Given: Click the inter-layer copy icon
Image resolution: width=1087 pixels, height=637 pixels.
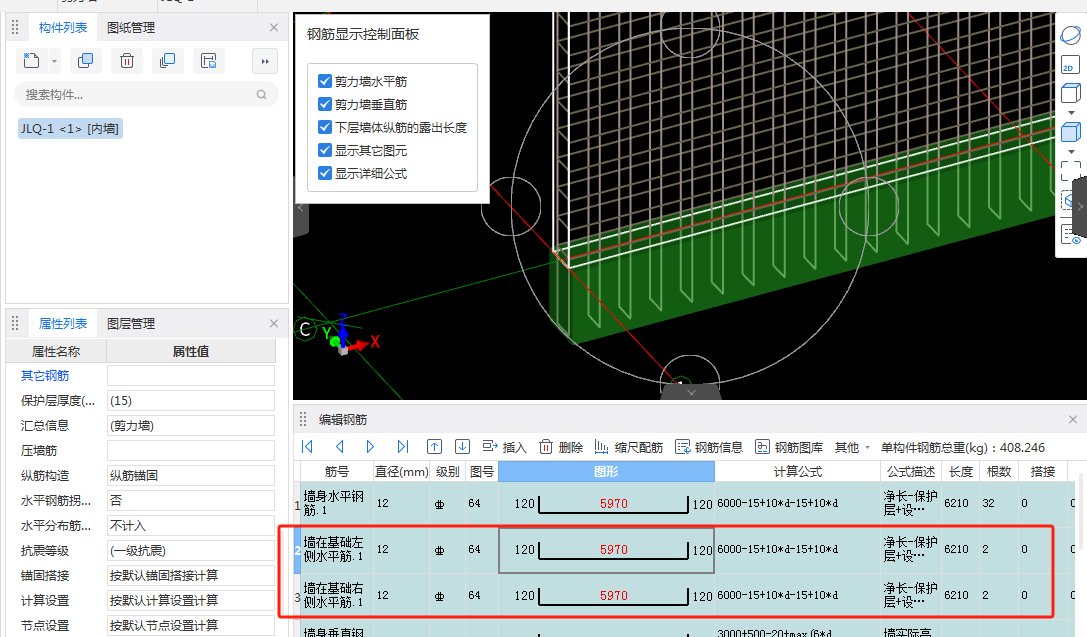Looking at the screenshot, I should tap(167, 61).
